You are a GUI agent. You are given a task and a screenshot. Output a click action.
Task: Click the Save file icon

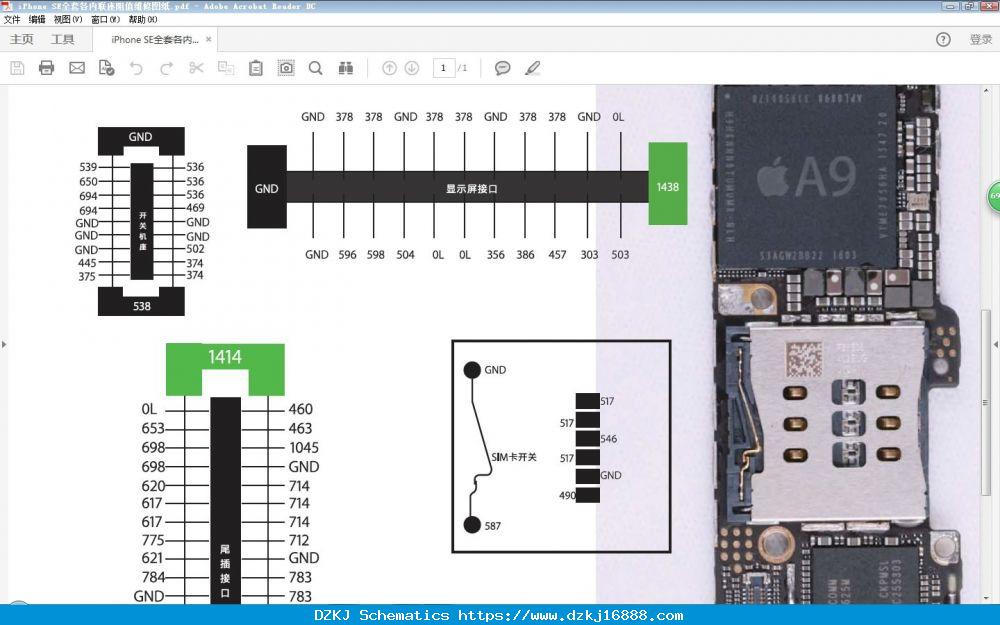point(17,68)
